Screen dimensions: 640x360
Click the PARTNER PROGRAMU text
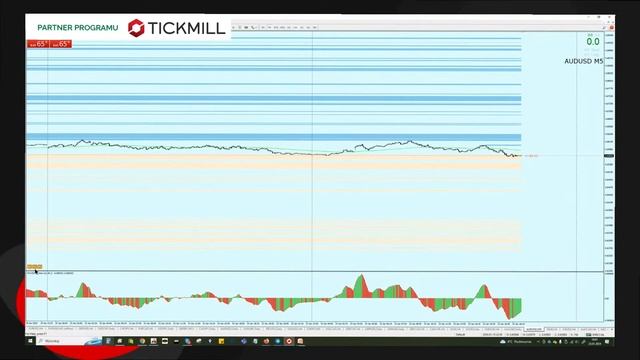(x=78, y=28)
